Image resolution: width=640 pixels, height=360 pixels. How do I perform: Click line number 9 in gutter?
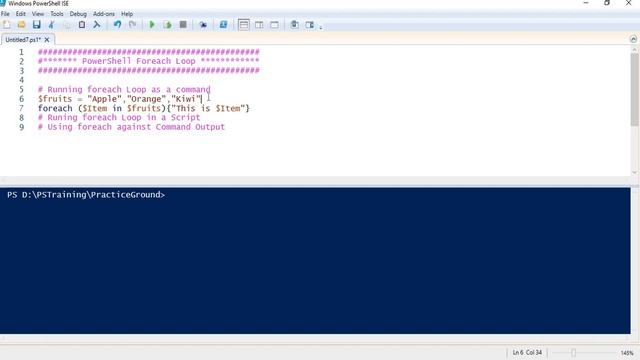21,127
